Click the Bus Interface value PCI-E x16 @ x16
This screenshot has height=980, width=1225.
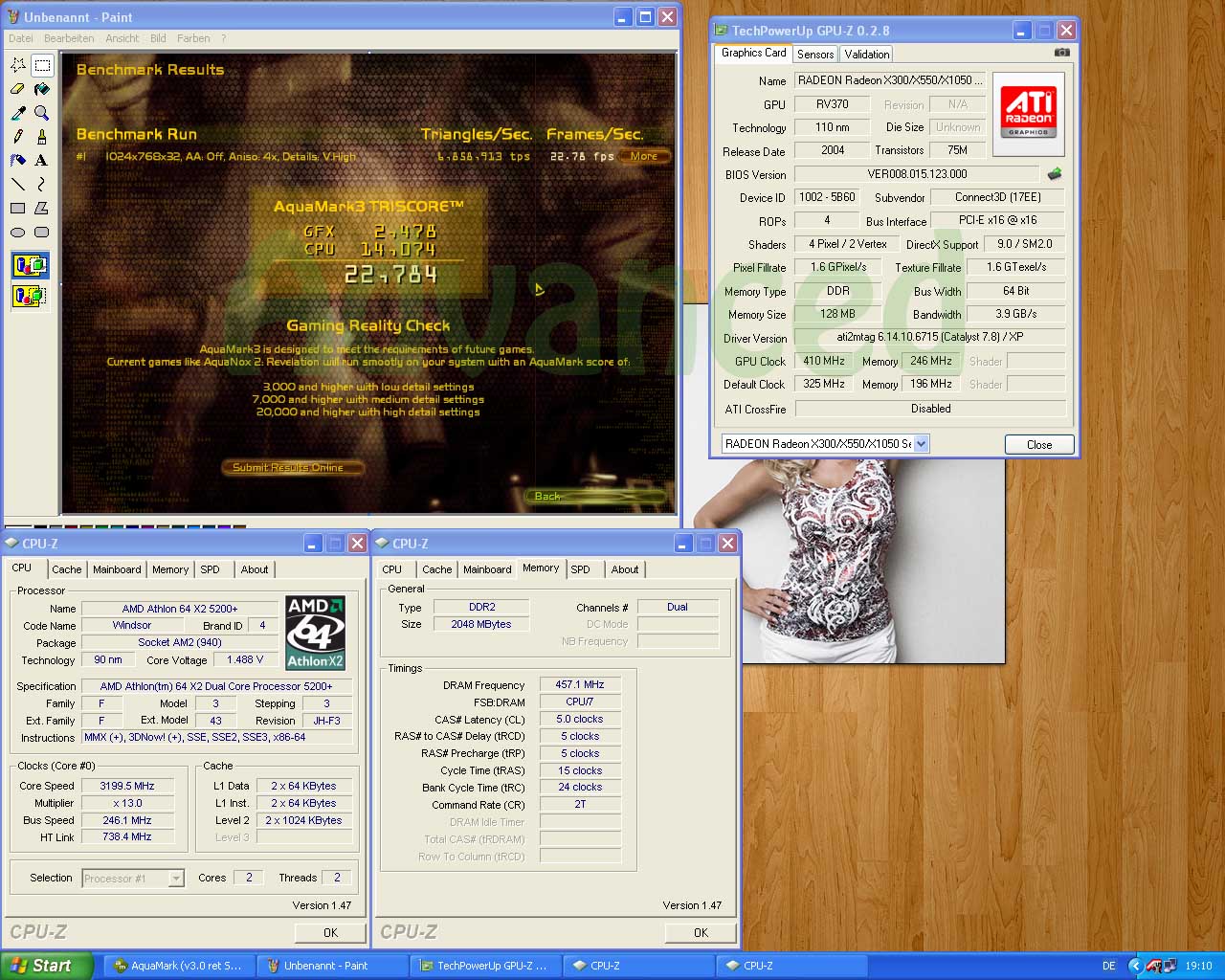997,220
